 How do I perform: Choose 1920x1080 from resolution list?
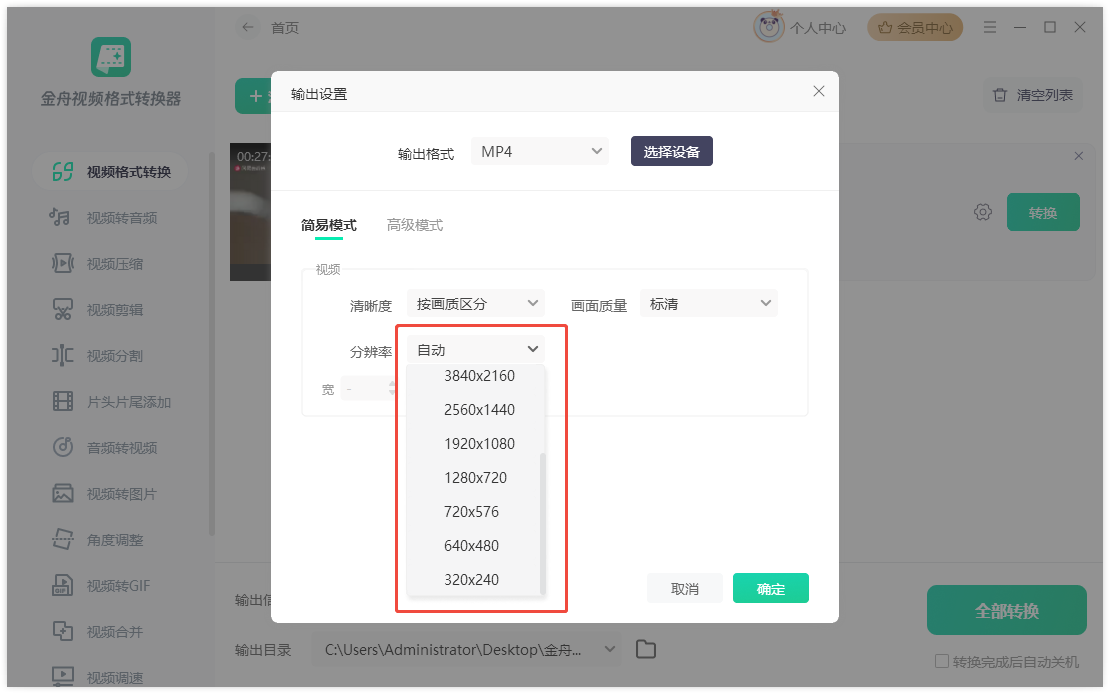tap(479, 444)
